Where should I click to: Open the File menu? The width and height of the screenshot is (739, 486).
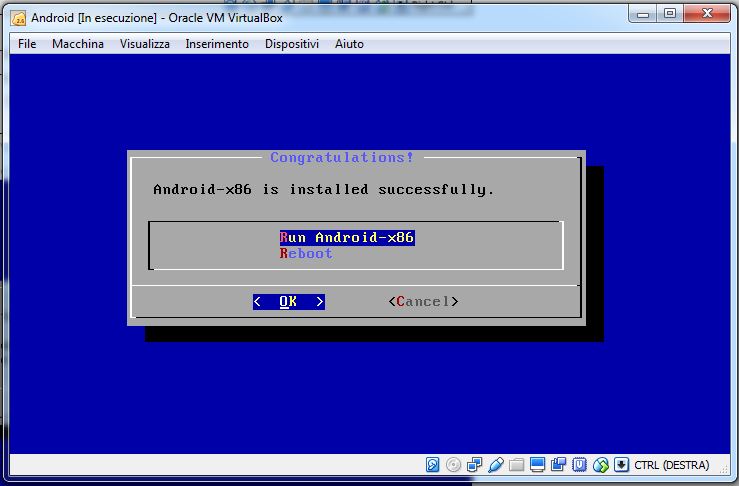point(27,44)
